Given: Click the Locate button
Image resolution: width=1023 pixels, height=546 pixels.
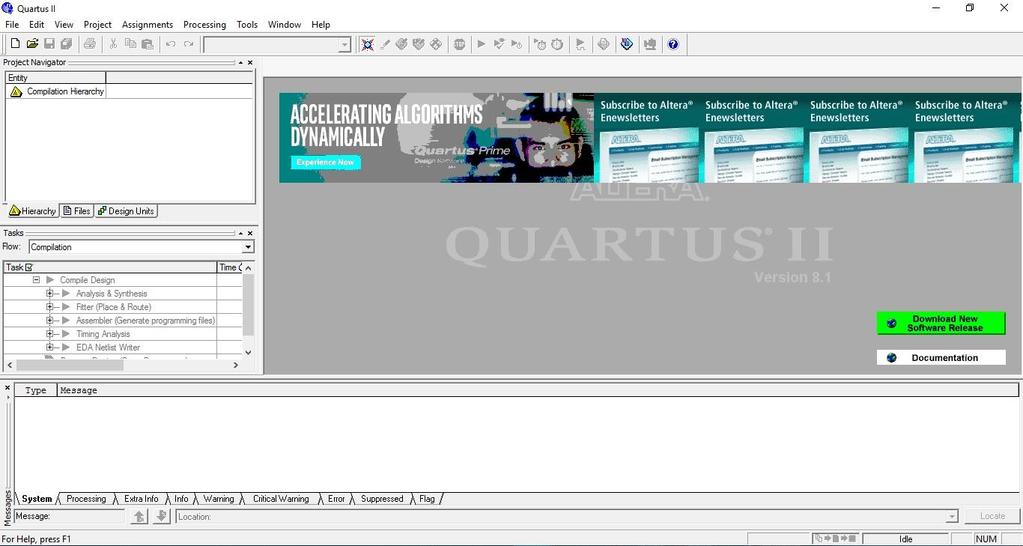Looking at the screenshot, I should [992, 516].
